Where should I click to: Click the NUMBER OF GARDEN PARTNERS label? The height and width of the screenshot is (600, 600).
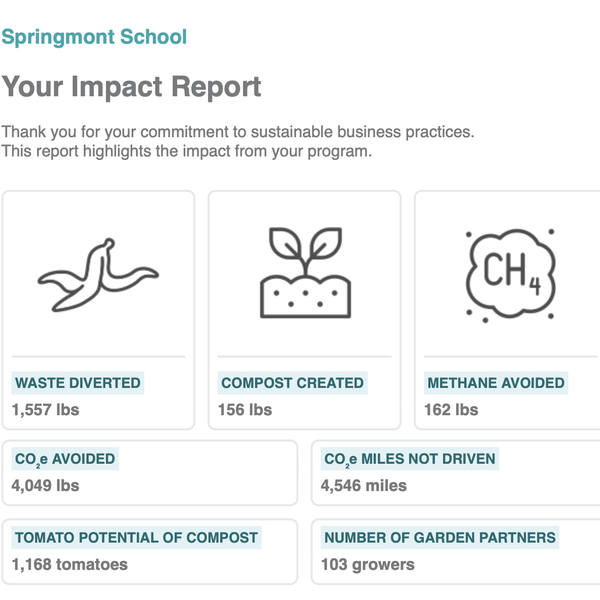point(439,538)
